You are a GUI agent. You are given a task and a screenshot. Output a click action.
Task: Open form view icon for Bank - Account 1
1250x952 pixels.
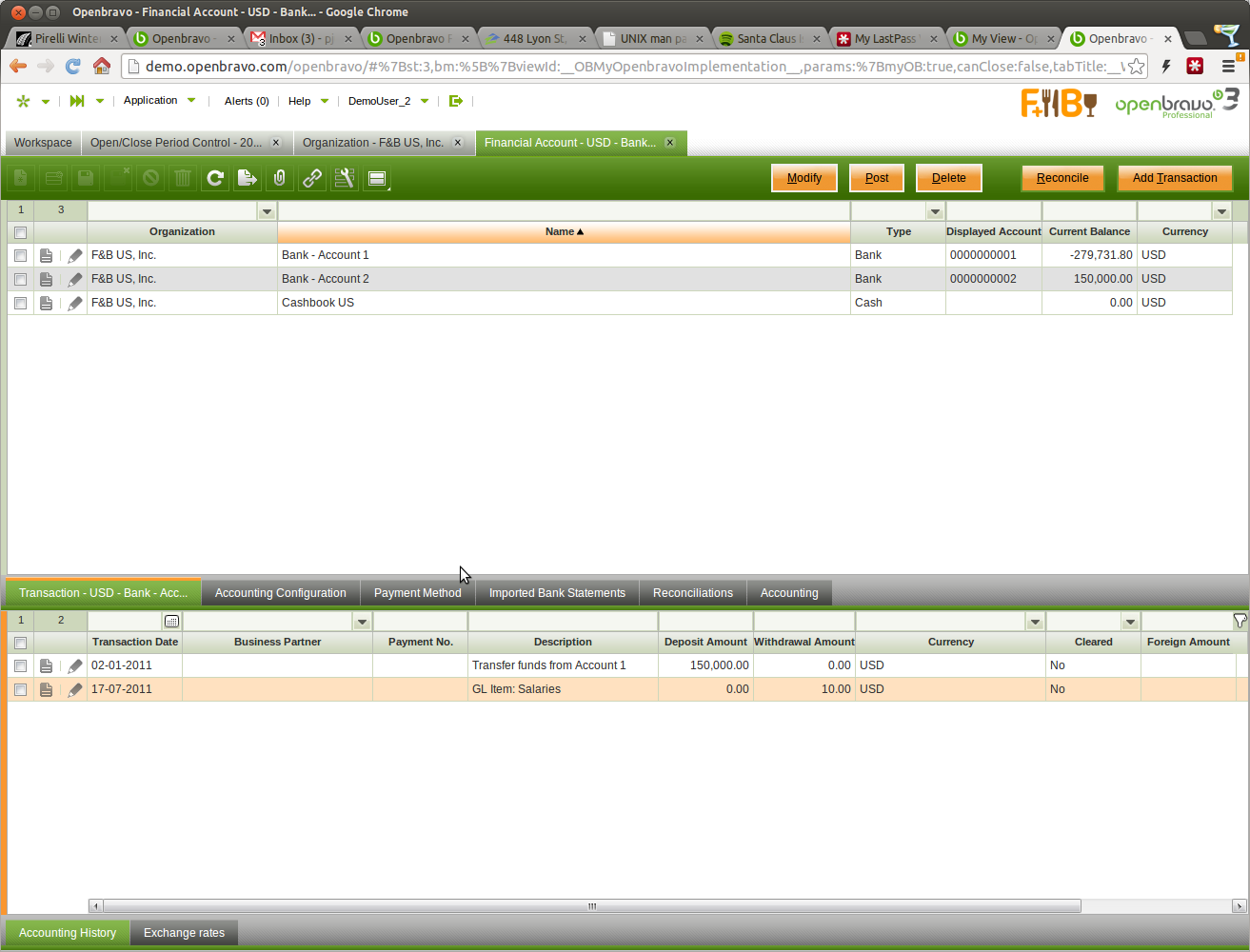[46, 255]
